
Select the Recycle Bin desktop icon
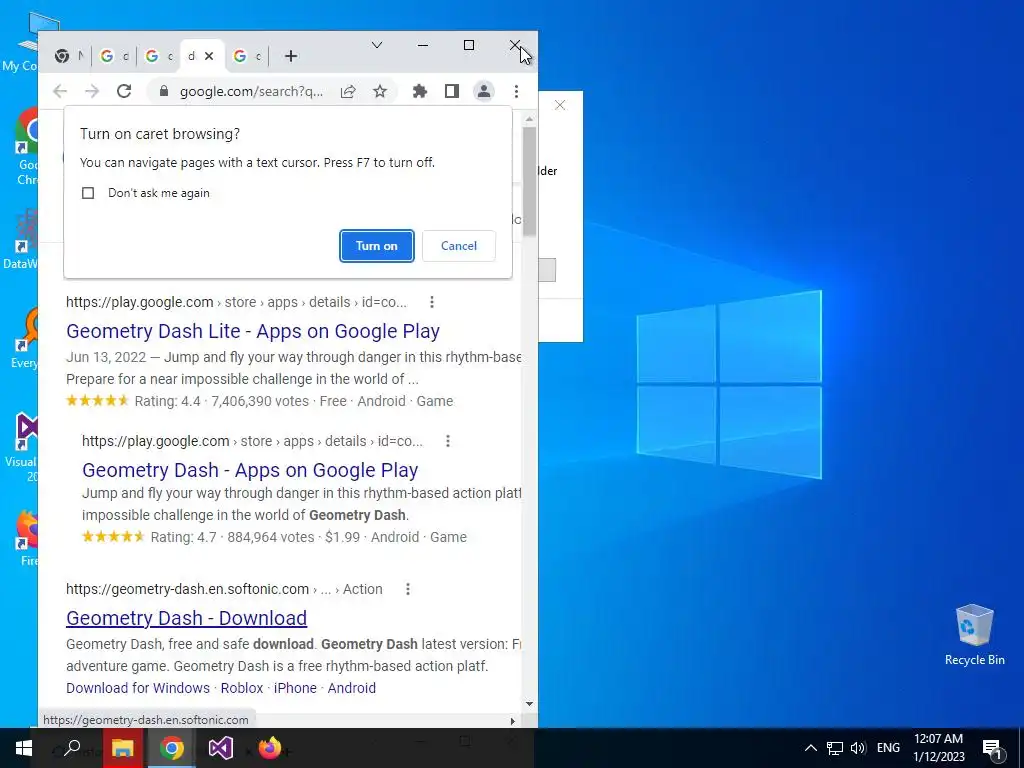[974, 635]
